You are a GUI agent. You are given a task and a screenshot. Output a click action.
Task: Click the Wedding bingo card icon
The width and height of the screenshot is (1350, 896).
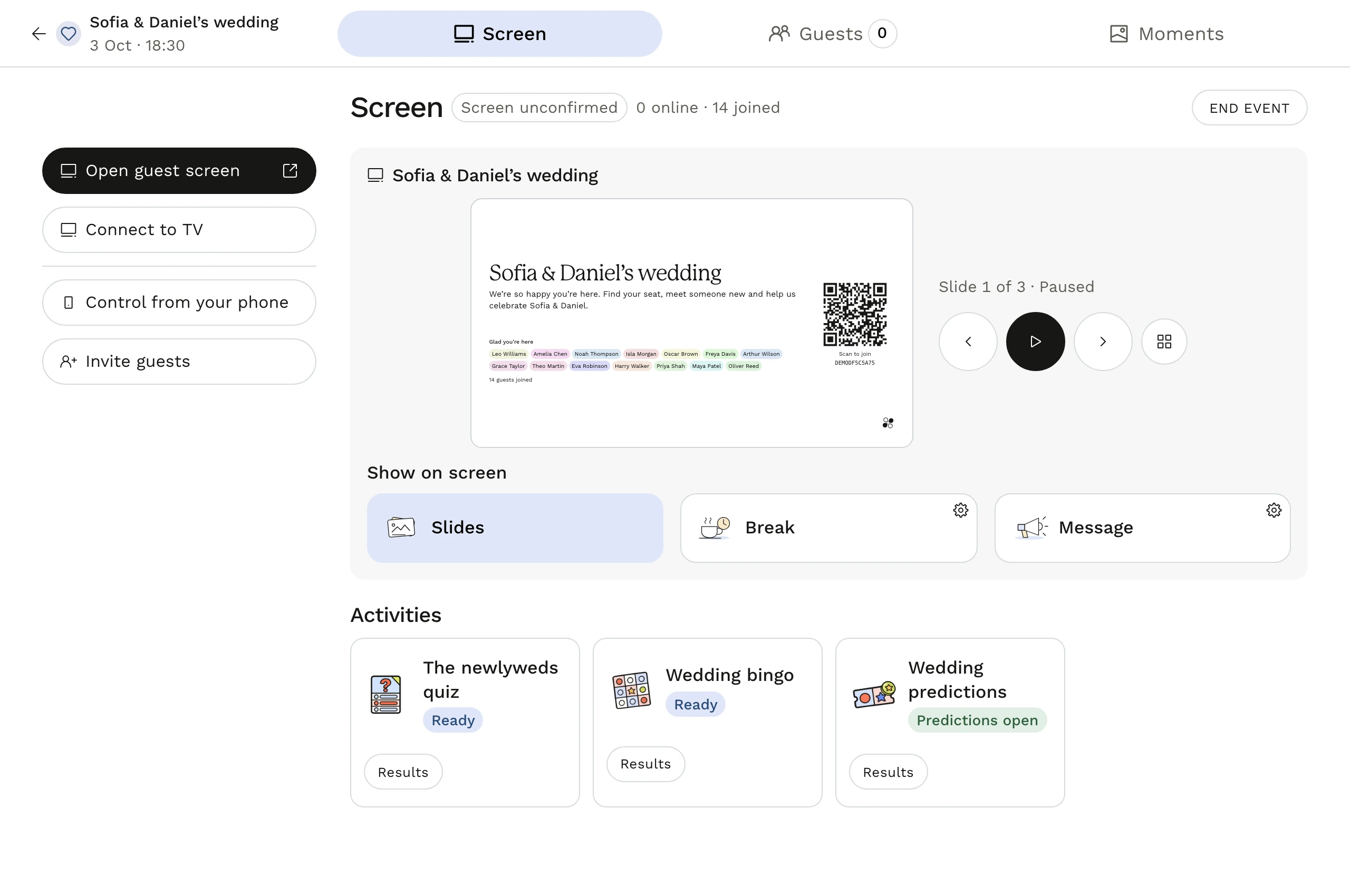pos(631,690)
